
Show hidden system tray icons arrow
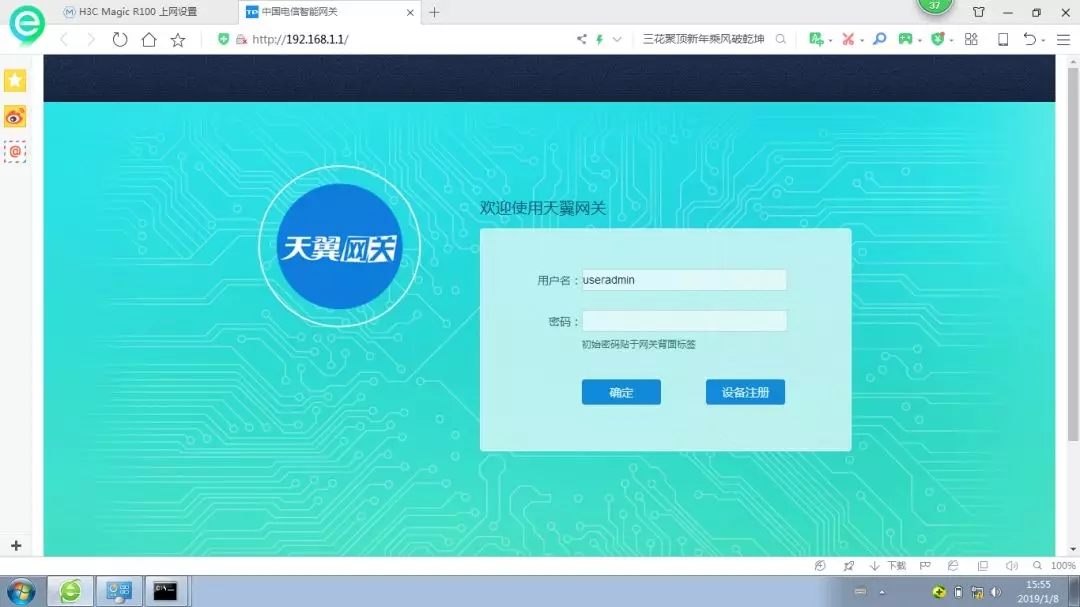click(882, 592)
